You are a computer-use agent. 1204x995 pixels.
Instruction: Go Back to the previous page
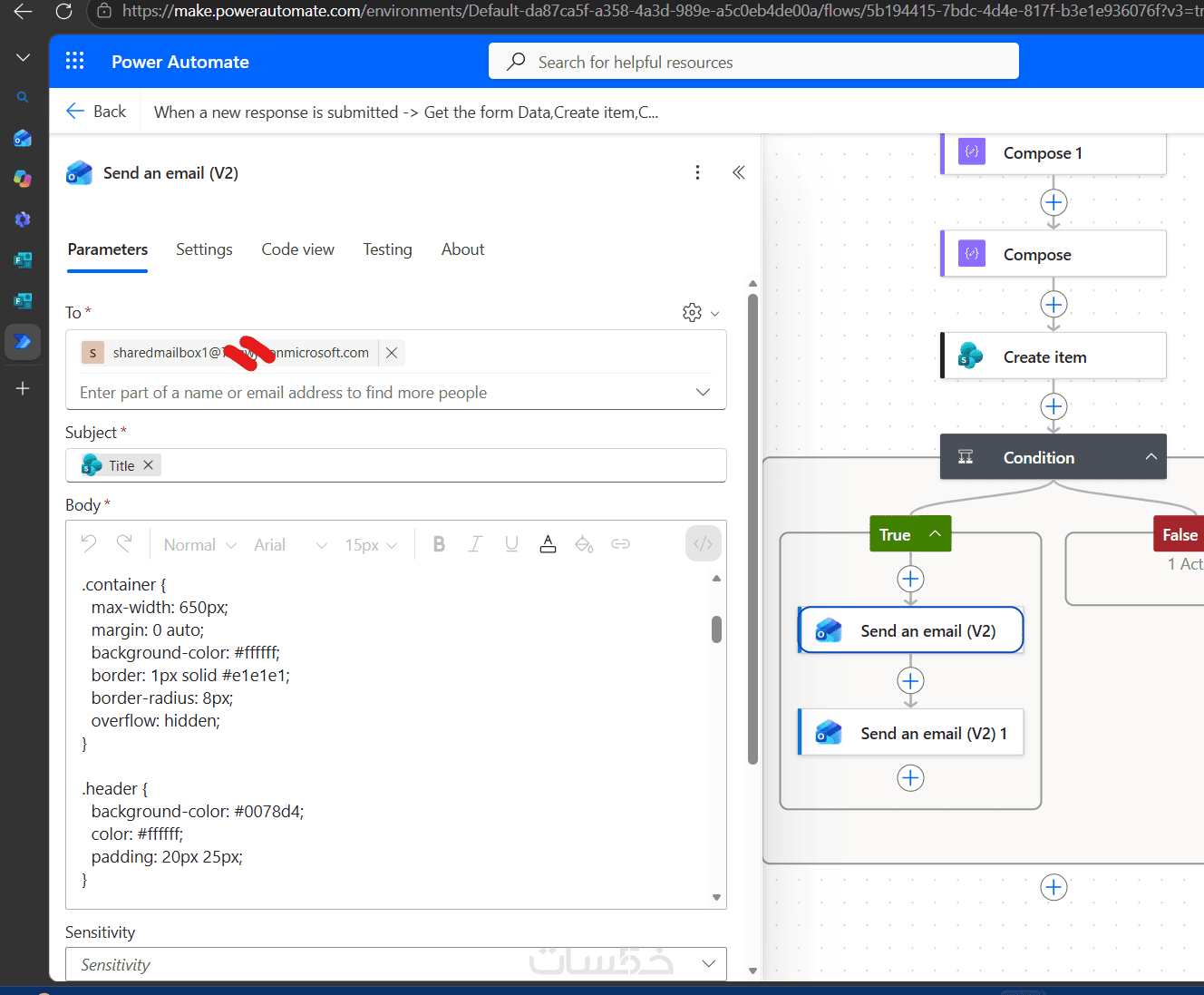pos(96,112)
